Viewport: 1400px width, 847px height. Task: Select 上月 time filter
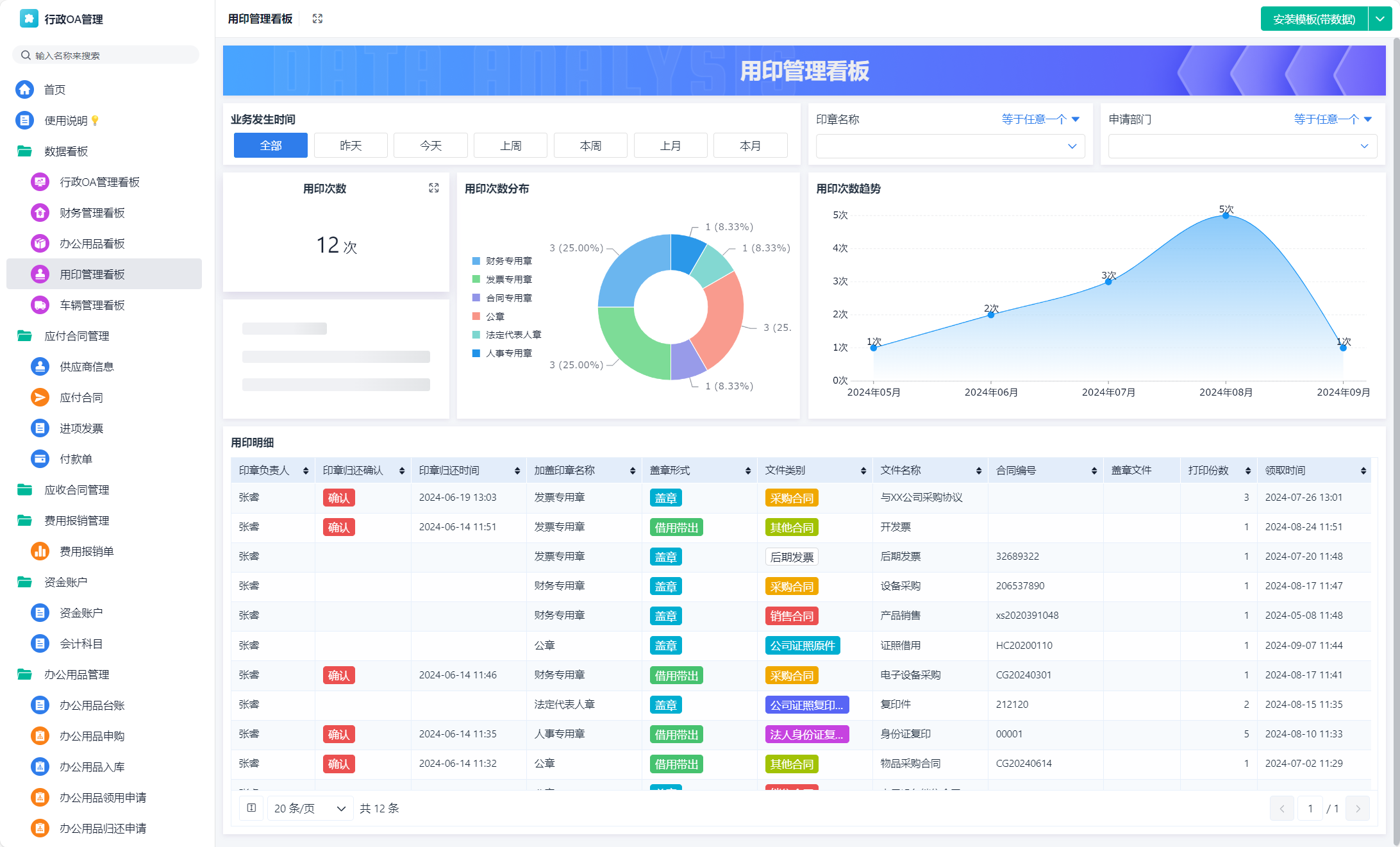[x=670, y=146]
